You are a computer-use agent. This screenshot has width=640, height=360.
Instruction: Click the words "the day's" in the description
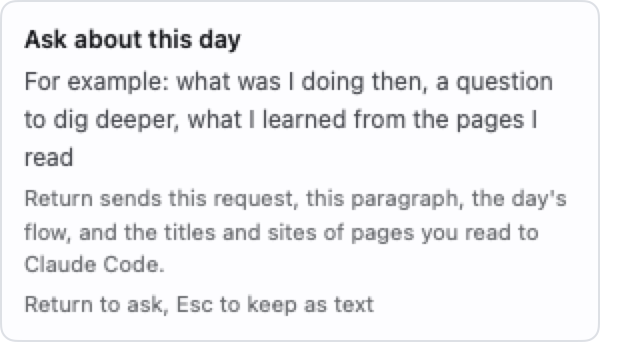(519, 199)
